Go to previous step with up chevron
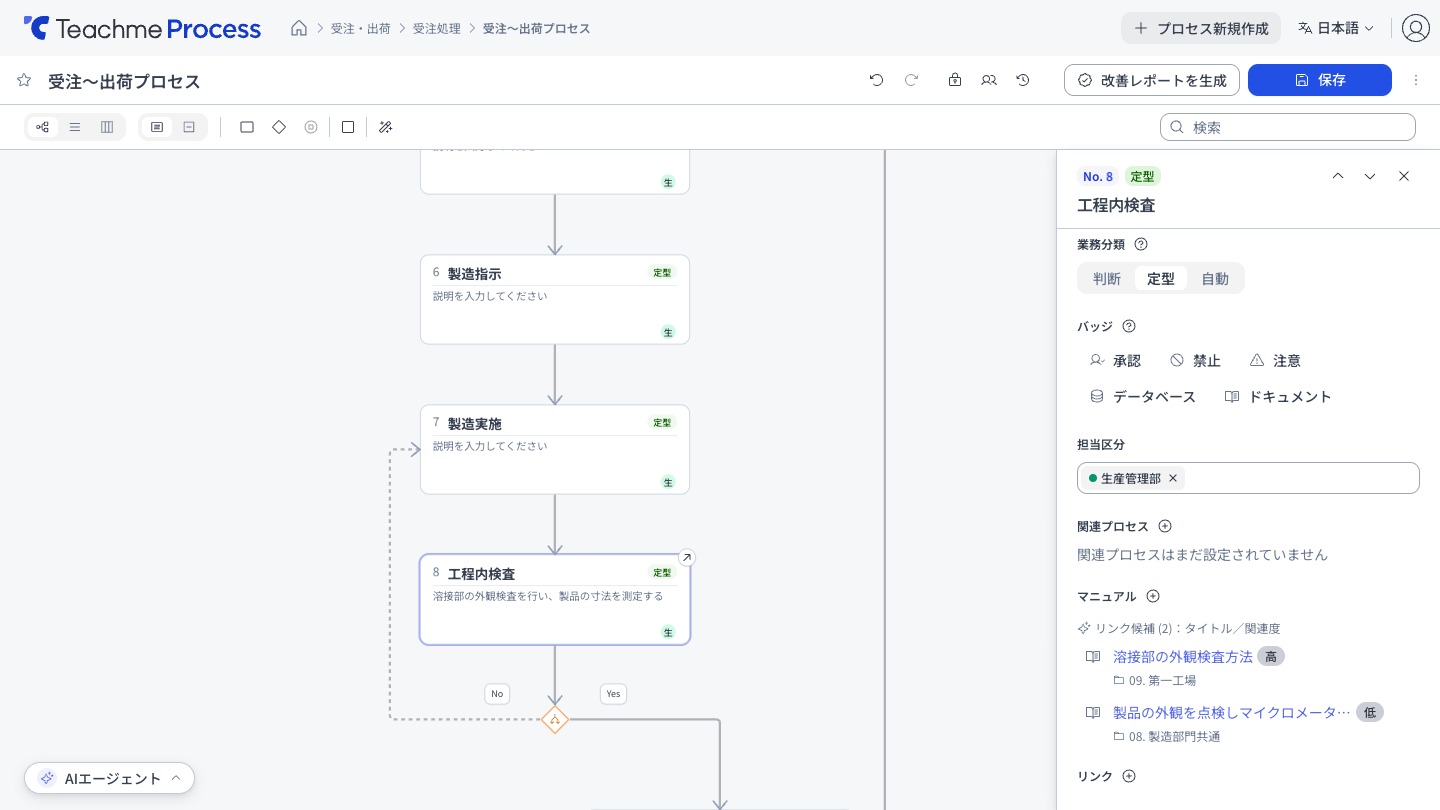 [1338, 176]
